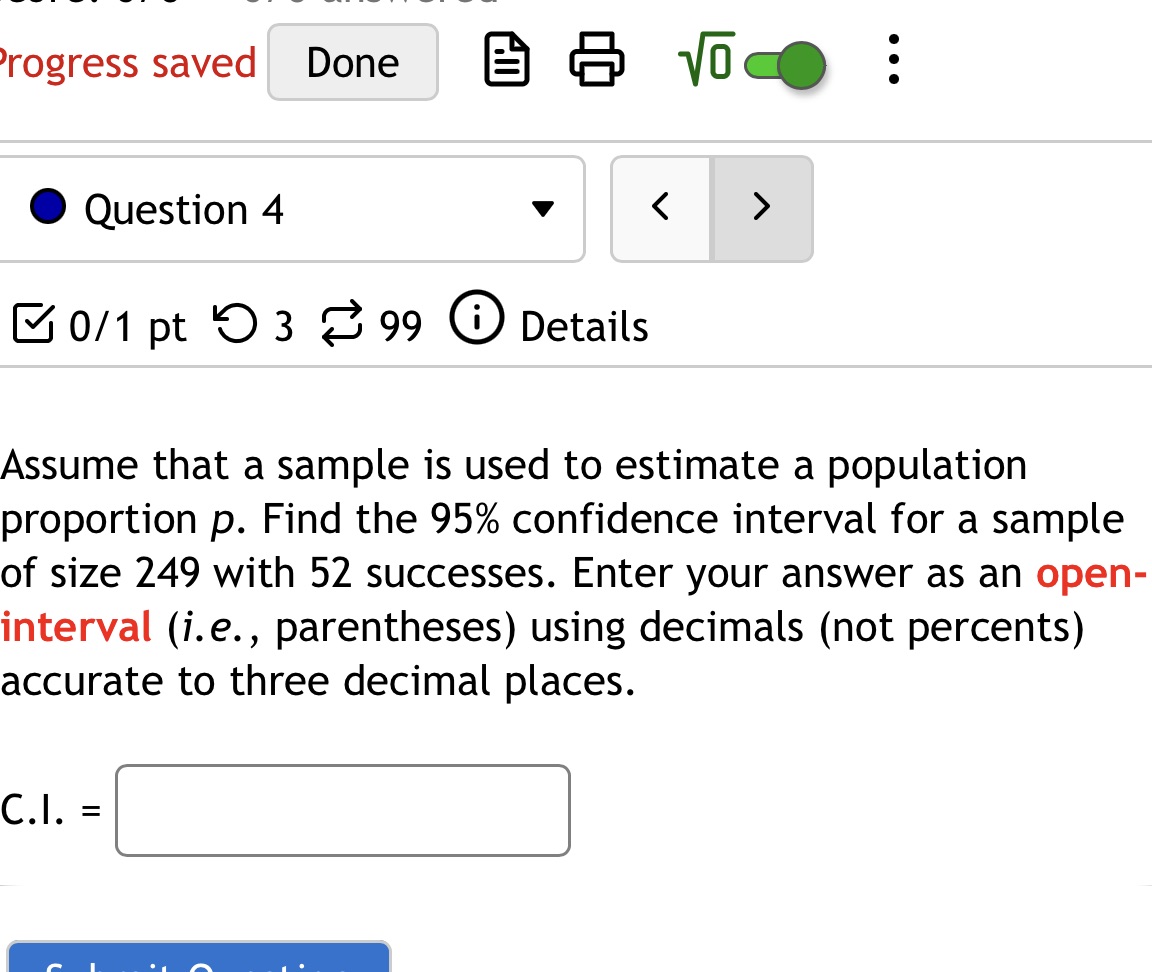Advance using the right chevron arrow
The image size is (1152, 972).
[x=761, y=207]
